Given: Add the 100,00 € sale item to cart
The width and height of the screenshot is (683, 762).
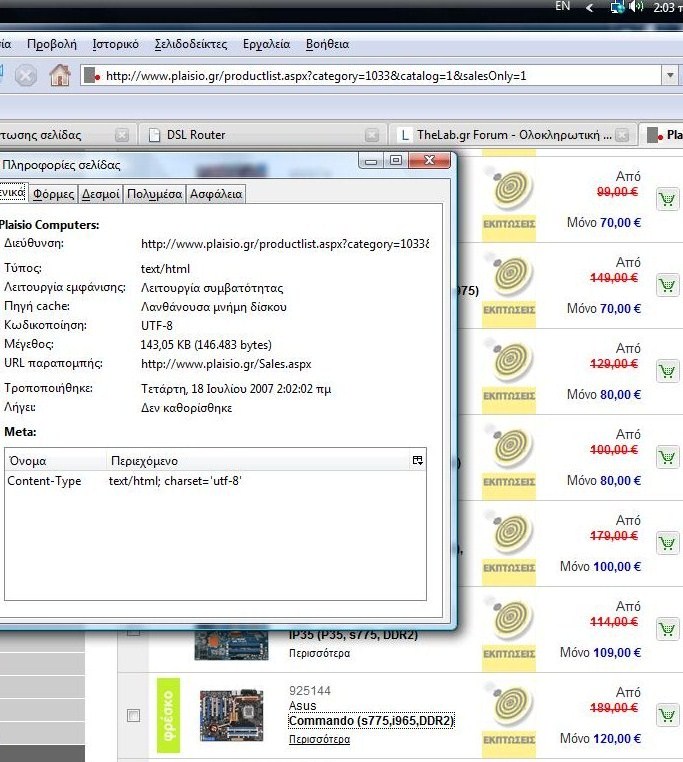Looking at the screenshot, I should click(667, 543).
